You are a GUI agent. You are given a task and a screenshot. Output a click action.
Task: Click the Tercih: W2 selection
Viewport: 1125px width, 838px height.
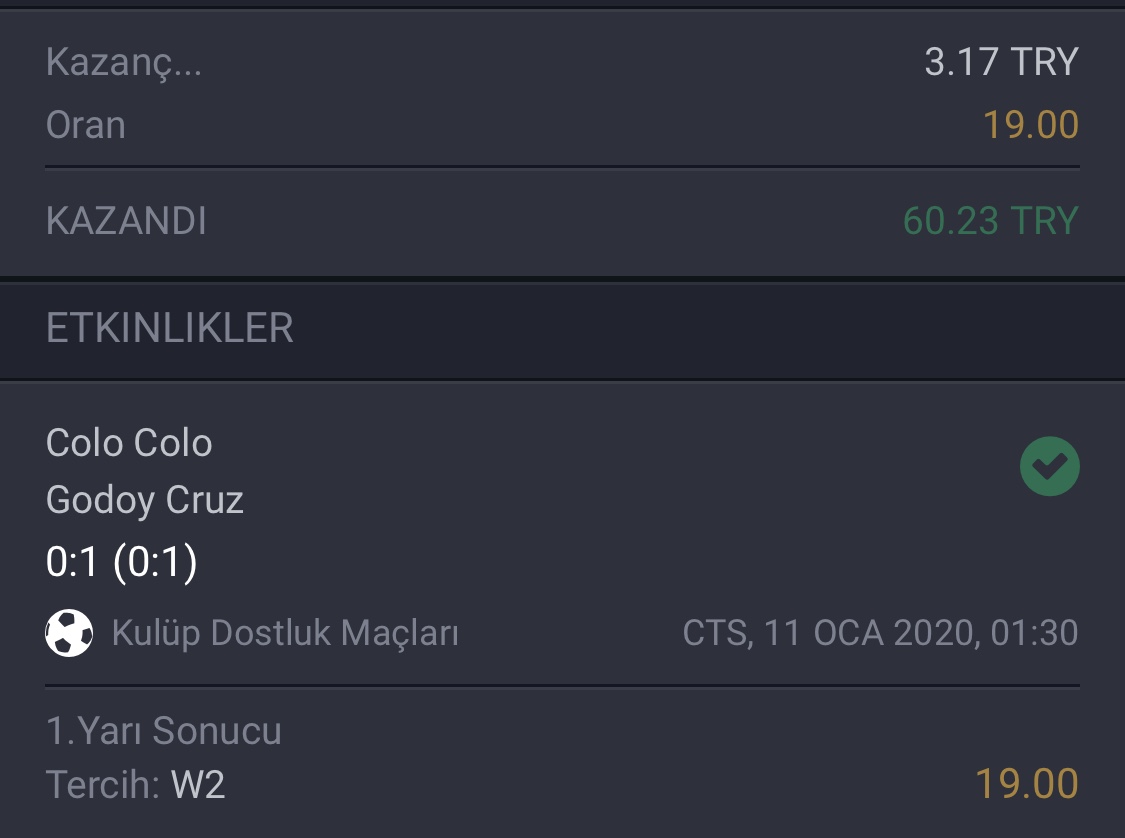[x=136, y=783]
